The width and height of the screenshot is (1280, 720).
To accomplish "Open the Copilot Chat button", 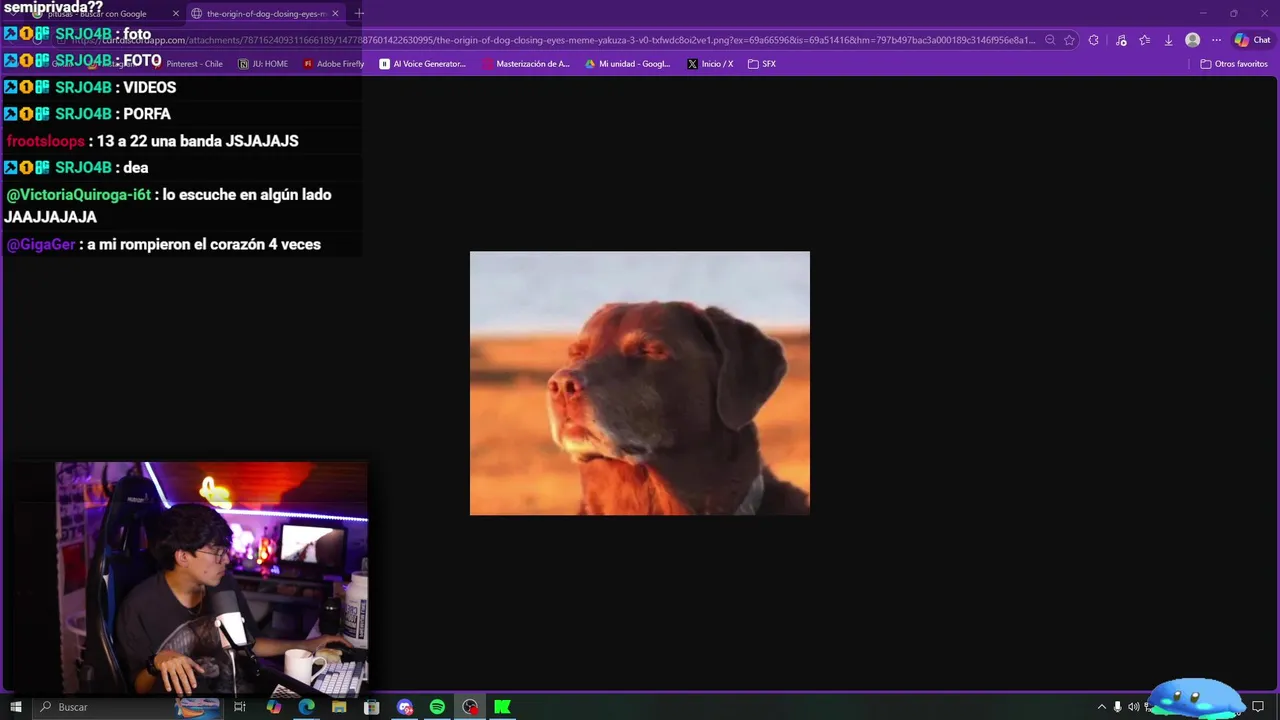I will [x=1254, y=40].
